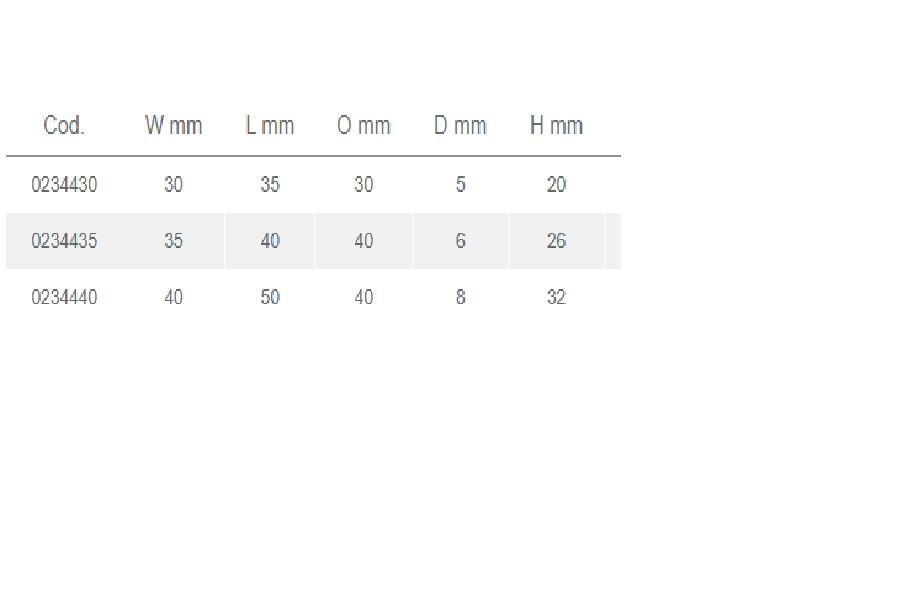Click the O mm column header
Image resolution: width=898 pixels, height=606 pixels.
click(x=364, y=126)
